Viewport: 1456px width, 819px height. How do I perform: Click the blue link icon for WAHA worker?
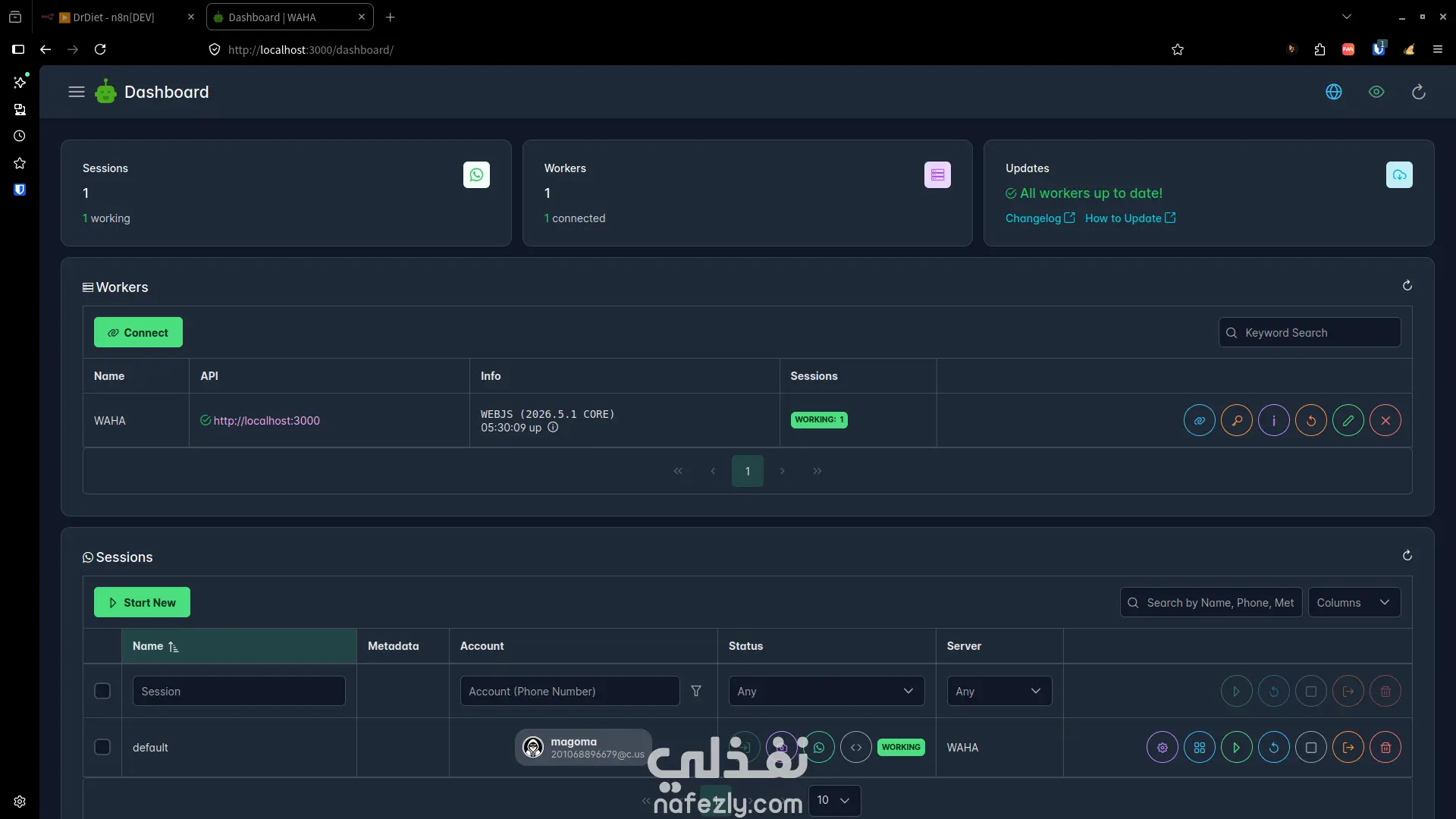click(1200, 420)
